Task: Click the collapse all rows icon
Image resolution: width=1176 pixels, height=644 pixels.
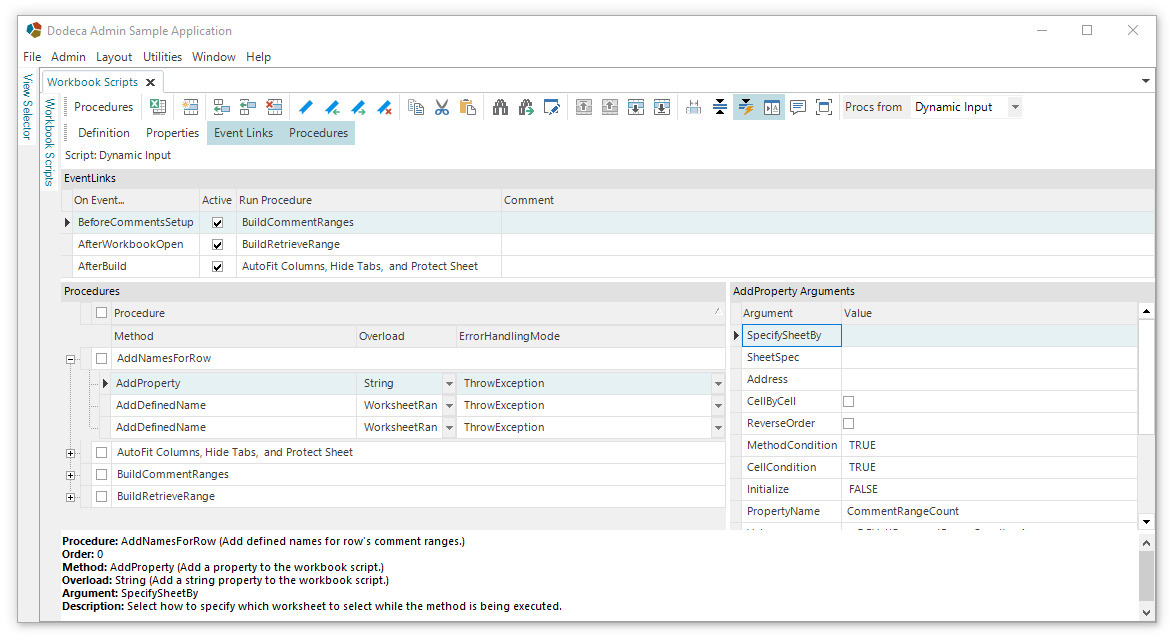Action: (720, 107)
